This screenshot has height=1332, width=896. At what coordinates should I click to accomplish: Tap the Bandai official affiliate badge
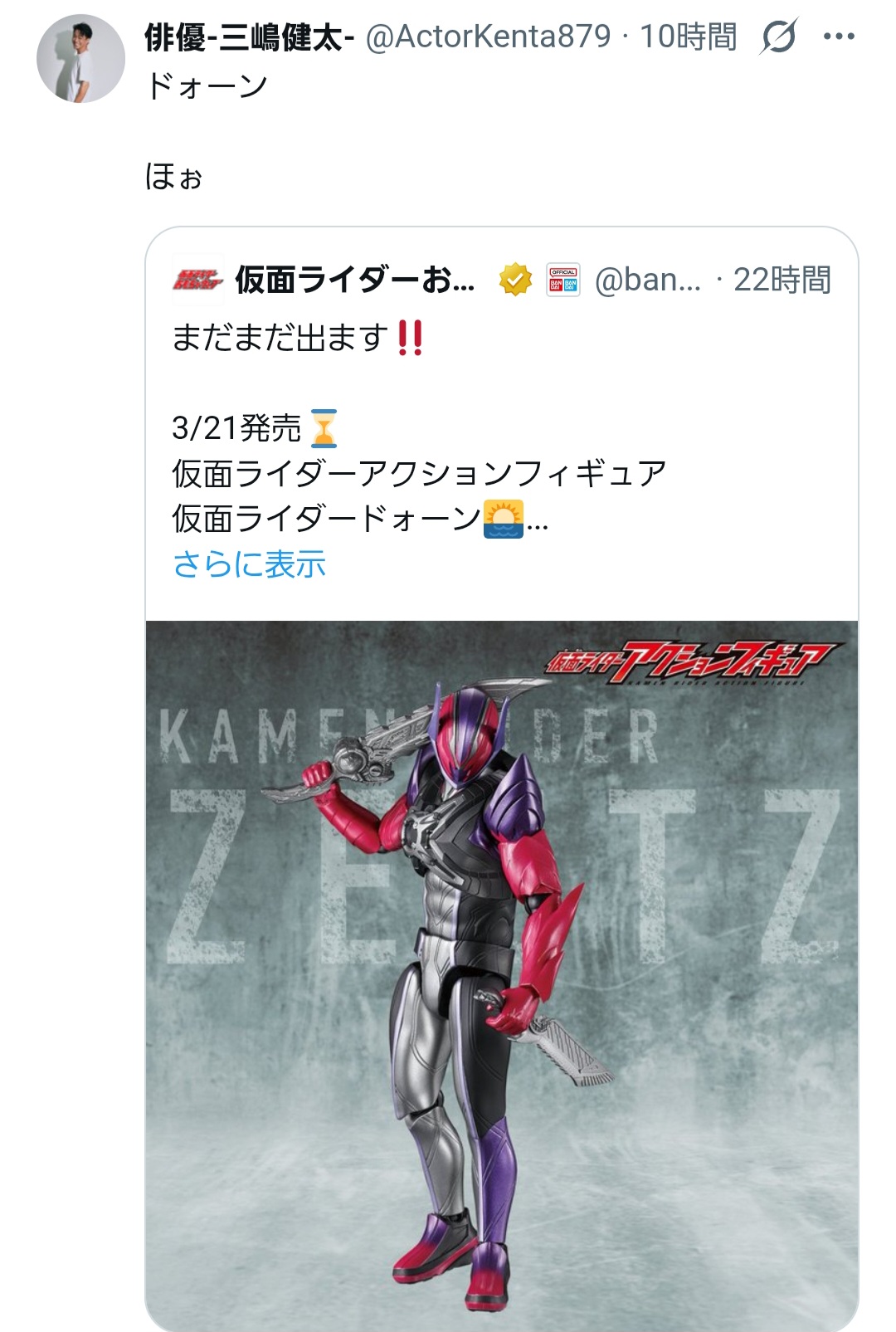pyautogui.click(x=563, y=281)
